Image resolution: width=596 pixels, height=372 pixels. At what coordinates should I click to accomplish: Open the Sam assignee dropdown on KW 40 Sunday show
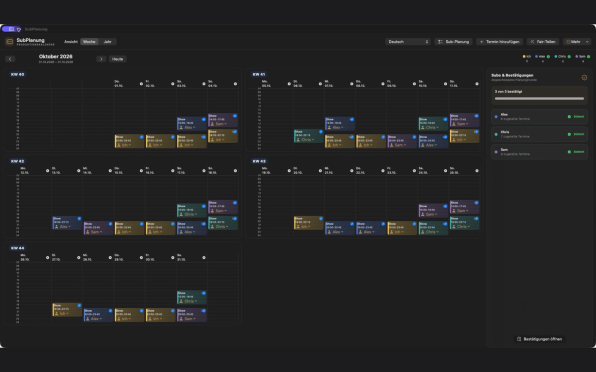click(x=221, y=124)
